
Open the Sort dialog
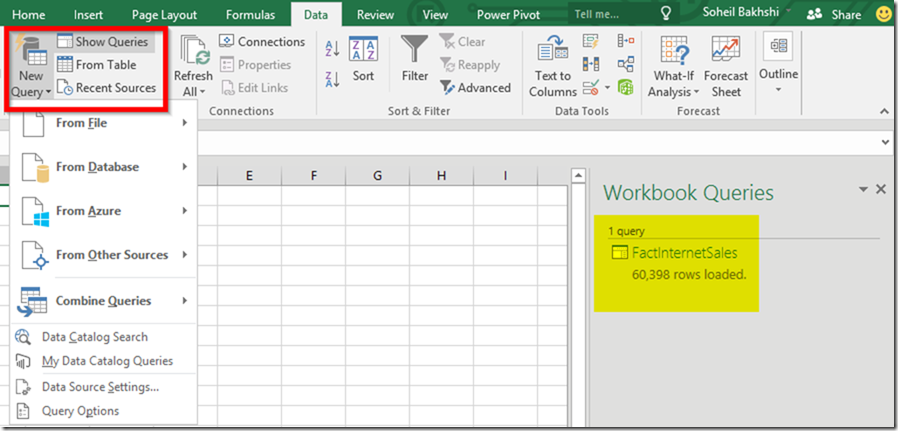point(363,60)
